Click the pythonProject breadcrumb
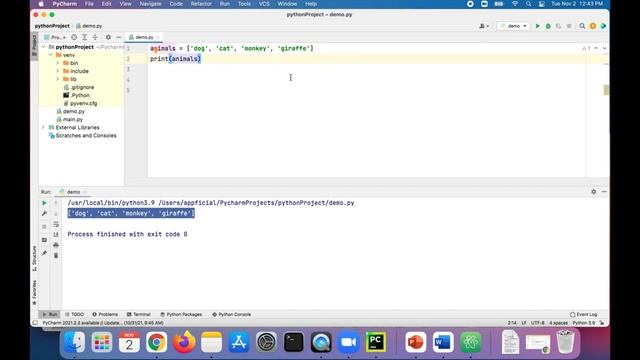 (52, 26)
